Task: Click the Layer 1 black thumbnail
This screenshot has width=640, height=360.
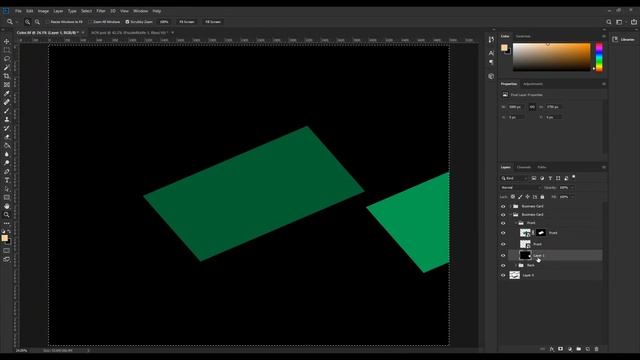Action: click(x=525, y=256)
